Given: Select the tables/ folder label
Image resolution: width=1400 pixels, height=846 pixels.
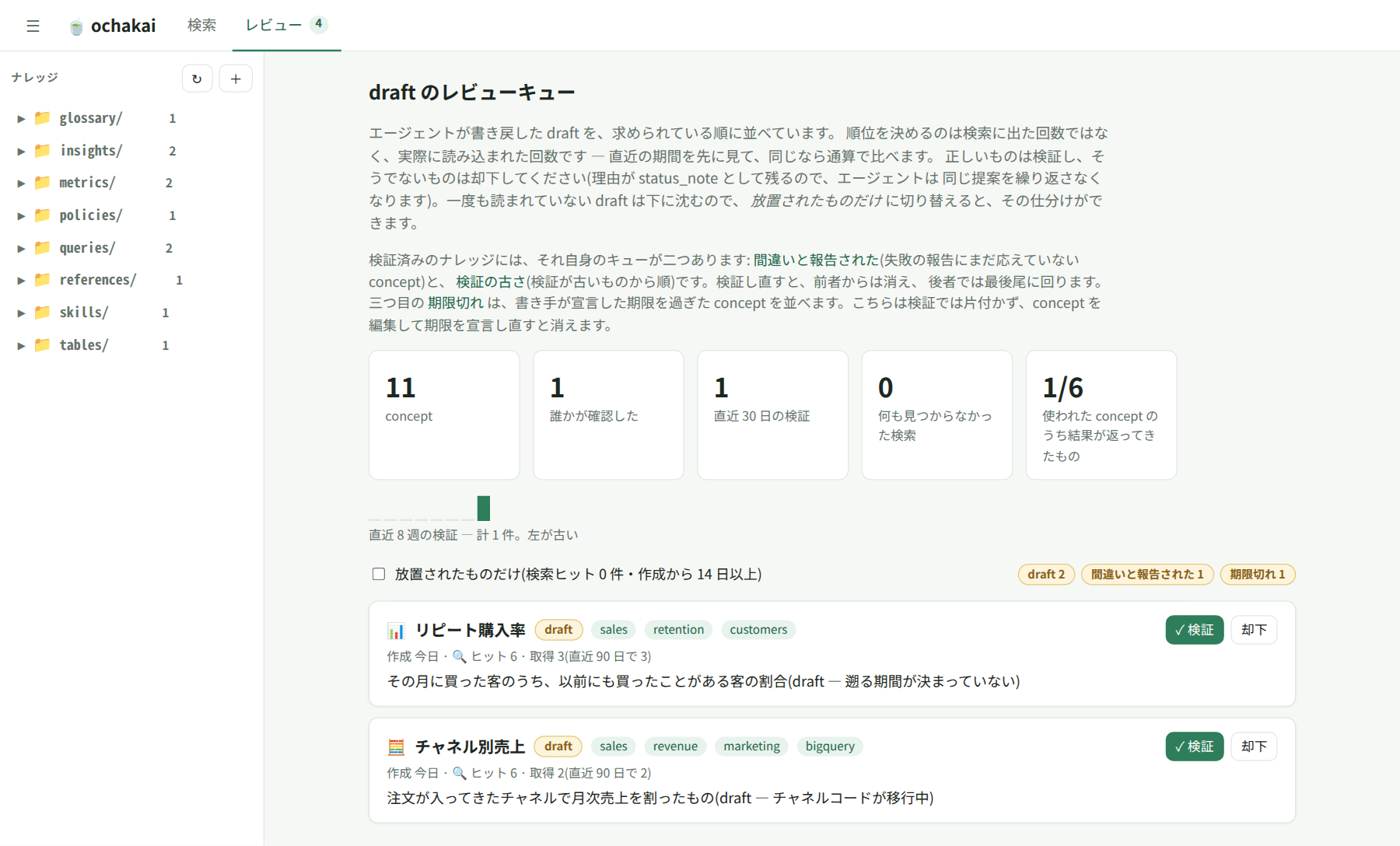Looking at the screenshot, I should [84, 345].
